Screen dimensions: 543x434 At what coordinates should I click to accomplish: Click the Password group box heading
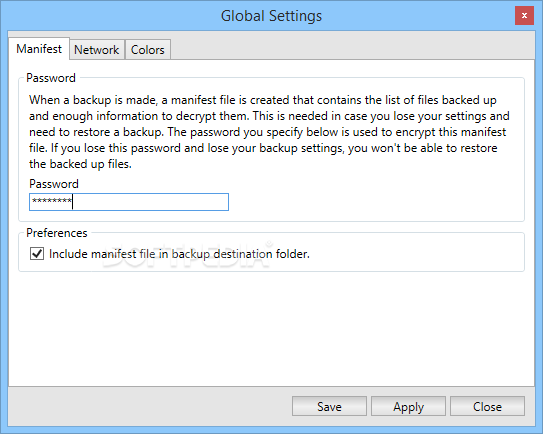51,78
